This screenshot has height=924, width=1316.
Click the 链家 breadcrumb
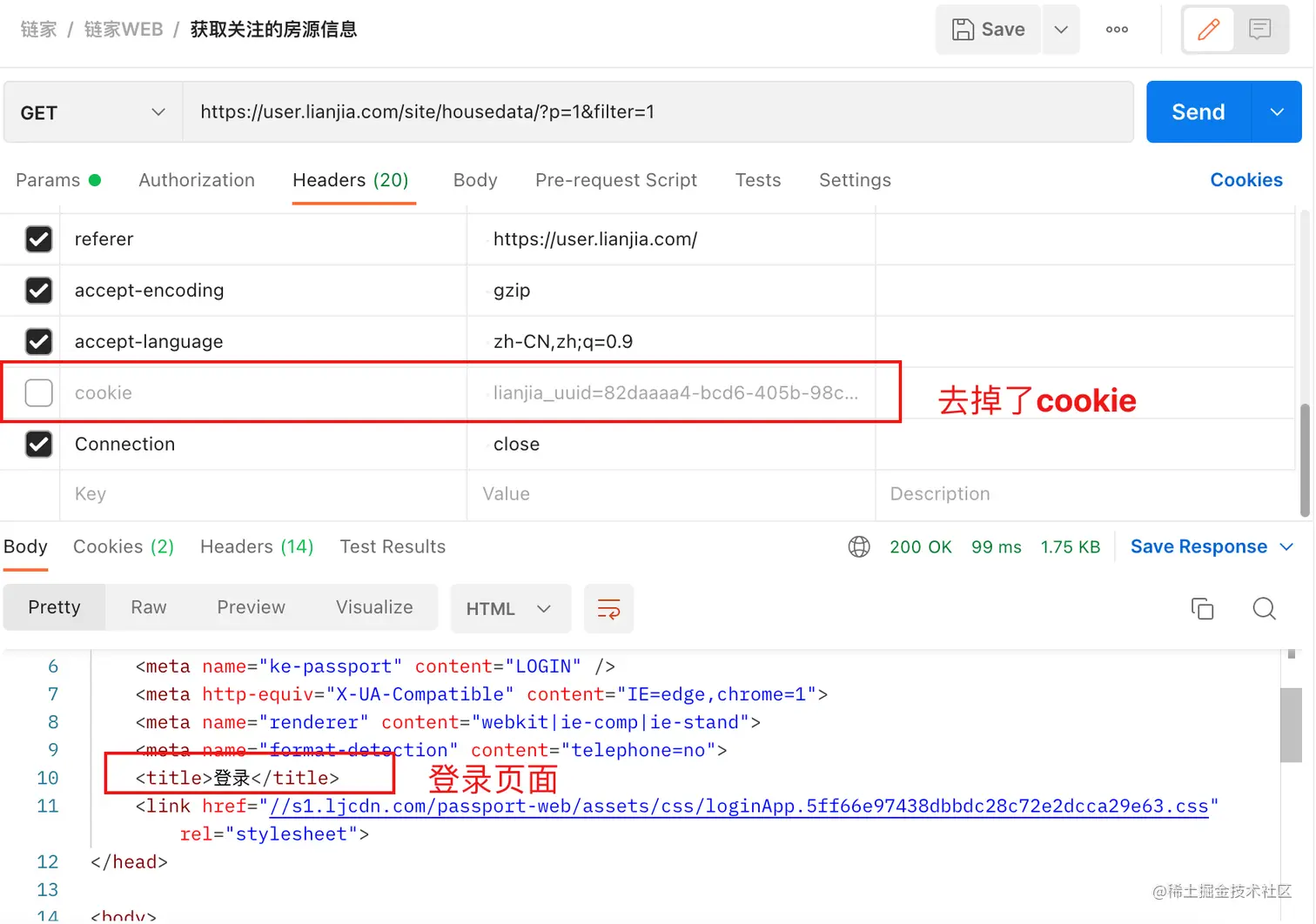coord(38,30)
